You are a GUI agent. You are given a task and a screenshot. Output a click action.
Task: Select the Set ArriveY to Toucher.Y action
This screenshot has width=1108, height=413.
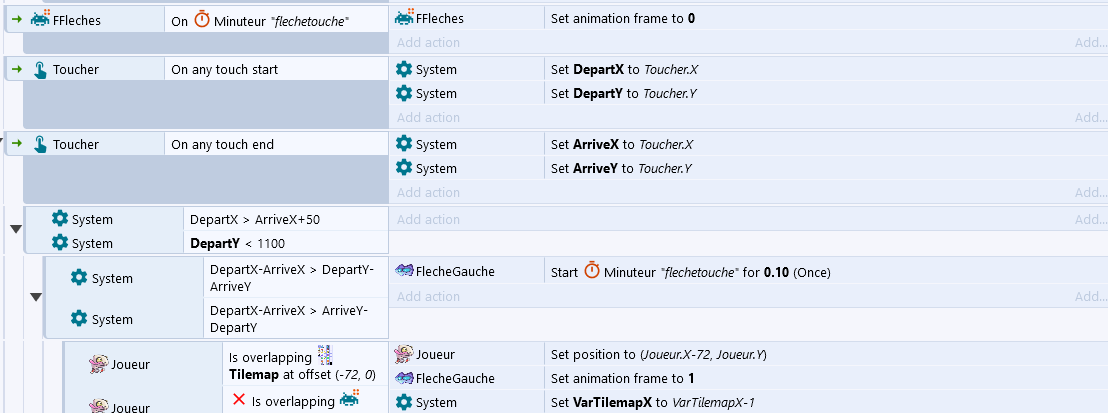click(x=621, y=168)
